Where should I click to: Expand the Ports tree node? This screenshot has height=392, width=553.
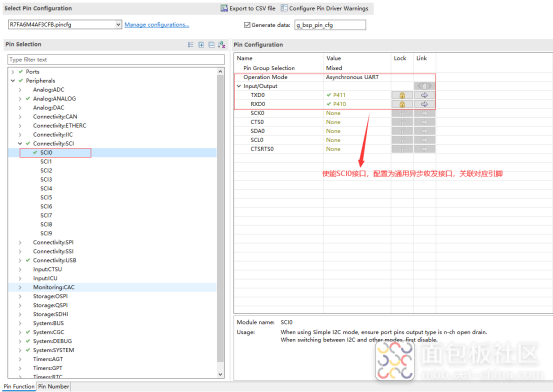[x=13, y=72]
